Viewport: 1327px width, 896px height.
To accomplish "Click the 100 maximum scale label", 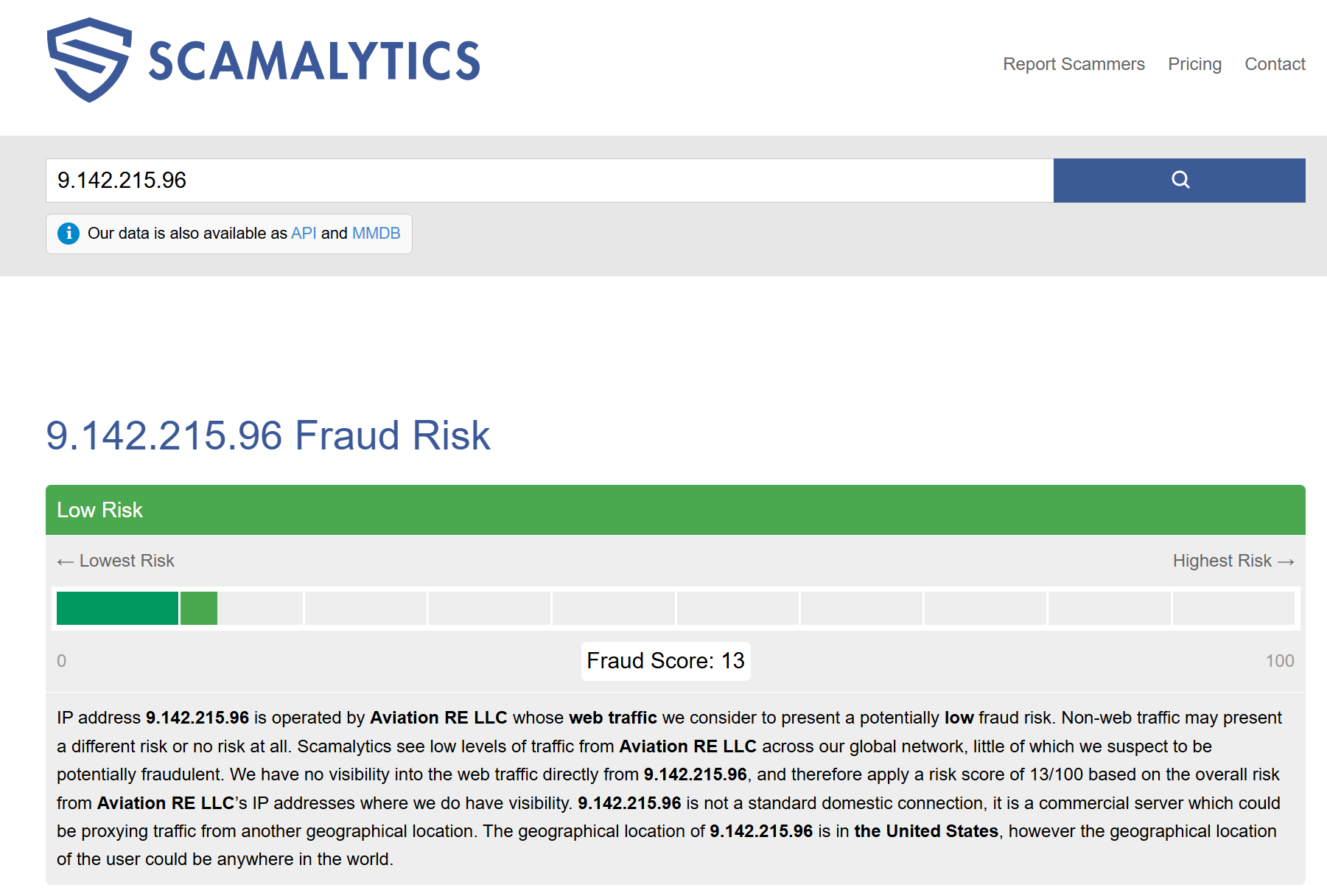I will point(1279,661).
